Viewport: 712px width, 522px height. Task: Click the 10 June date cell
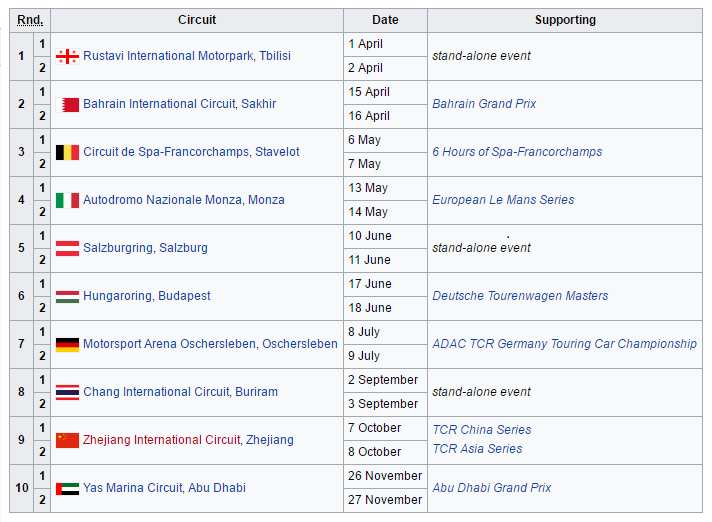pyautogui.click(x=385, y=236)
